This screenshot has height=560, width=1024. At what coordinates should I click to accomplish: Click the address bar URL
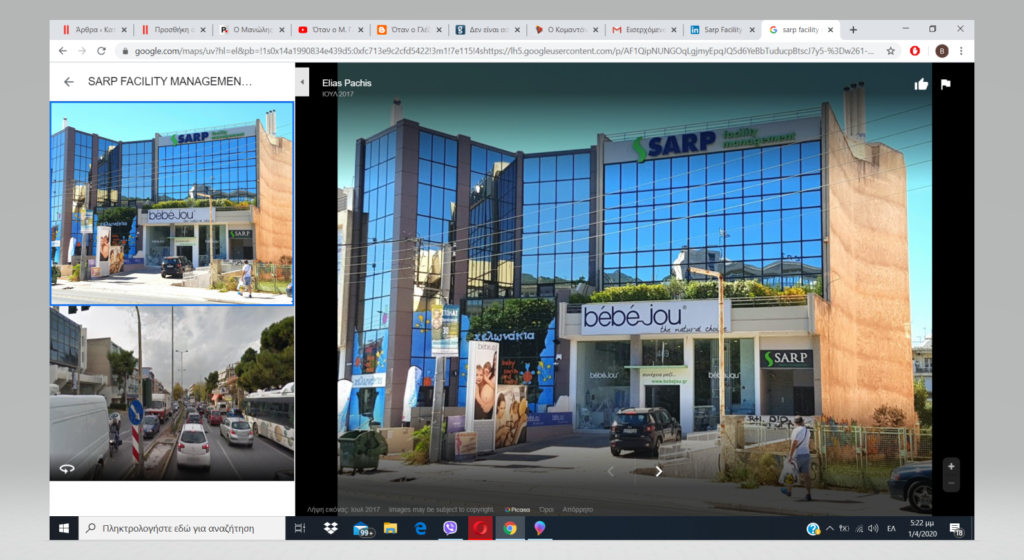point(503,51)
